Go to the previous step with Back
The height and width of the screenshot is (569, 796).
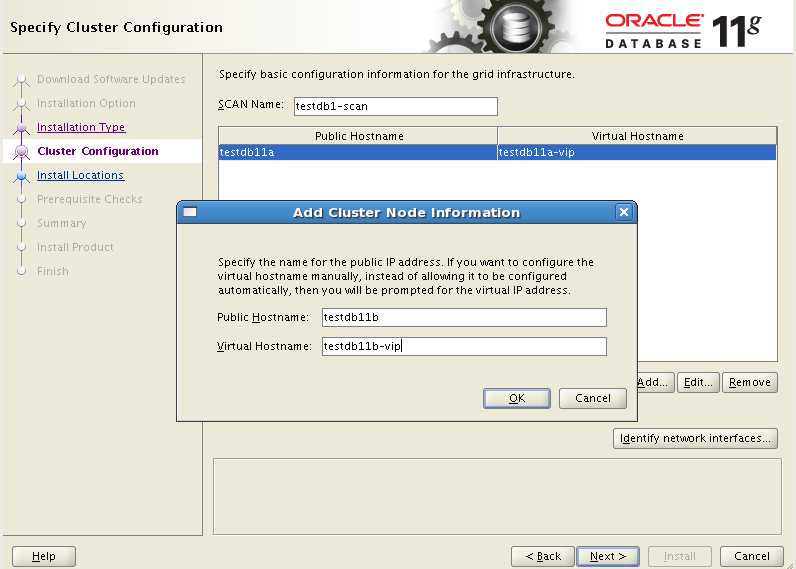click(543, 556)
